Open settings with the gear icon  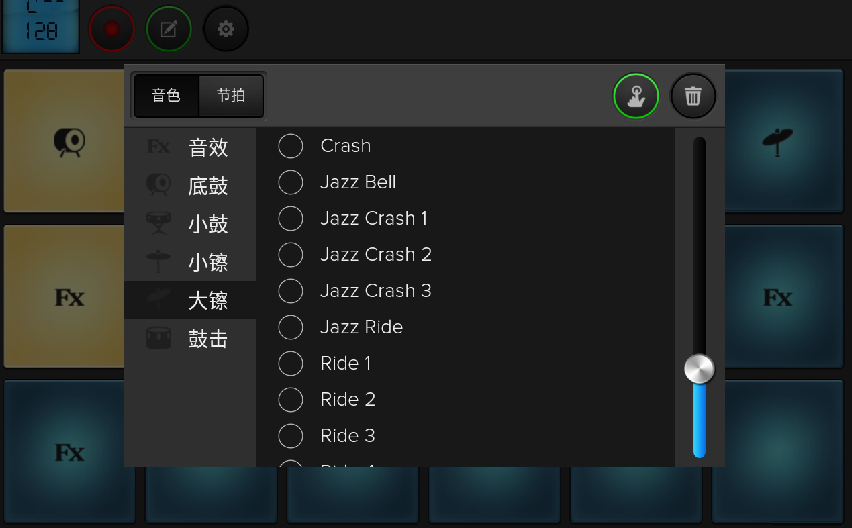[x=226, y=29]
